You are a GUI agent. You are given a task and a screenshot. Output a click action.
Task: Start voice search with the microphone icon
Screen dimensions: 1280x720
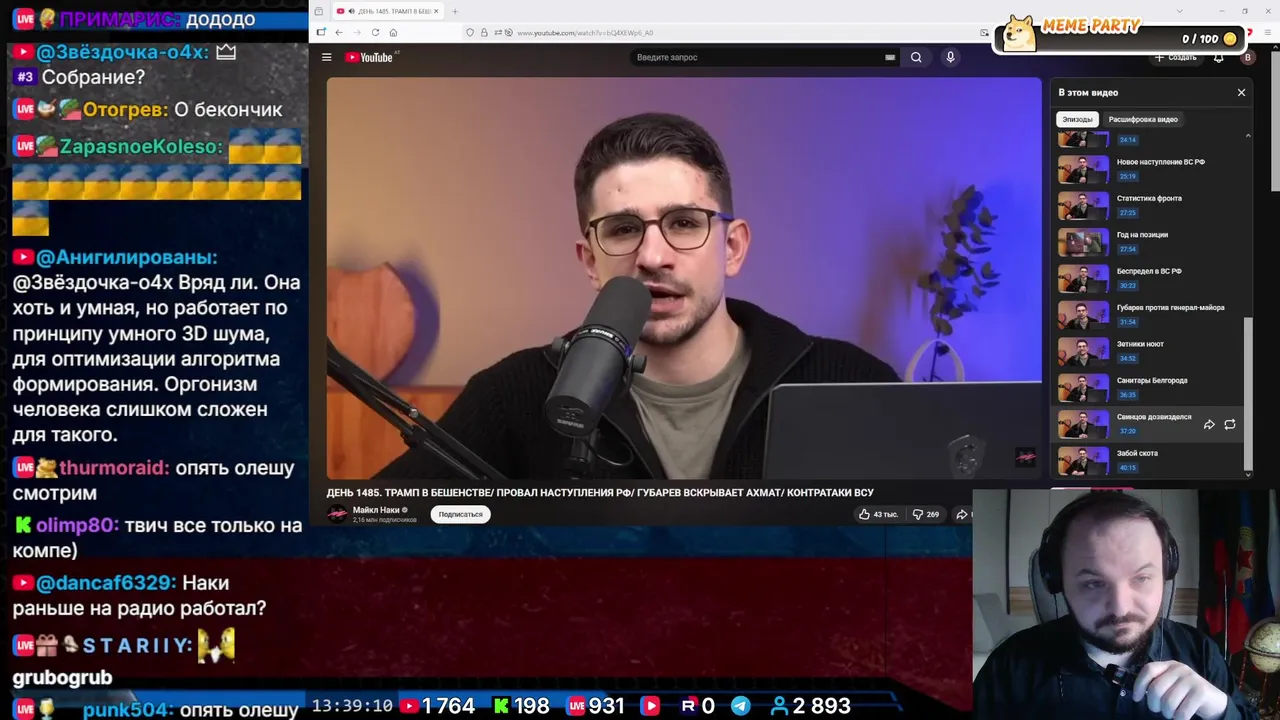click(950, 57)
